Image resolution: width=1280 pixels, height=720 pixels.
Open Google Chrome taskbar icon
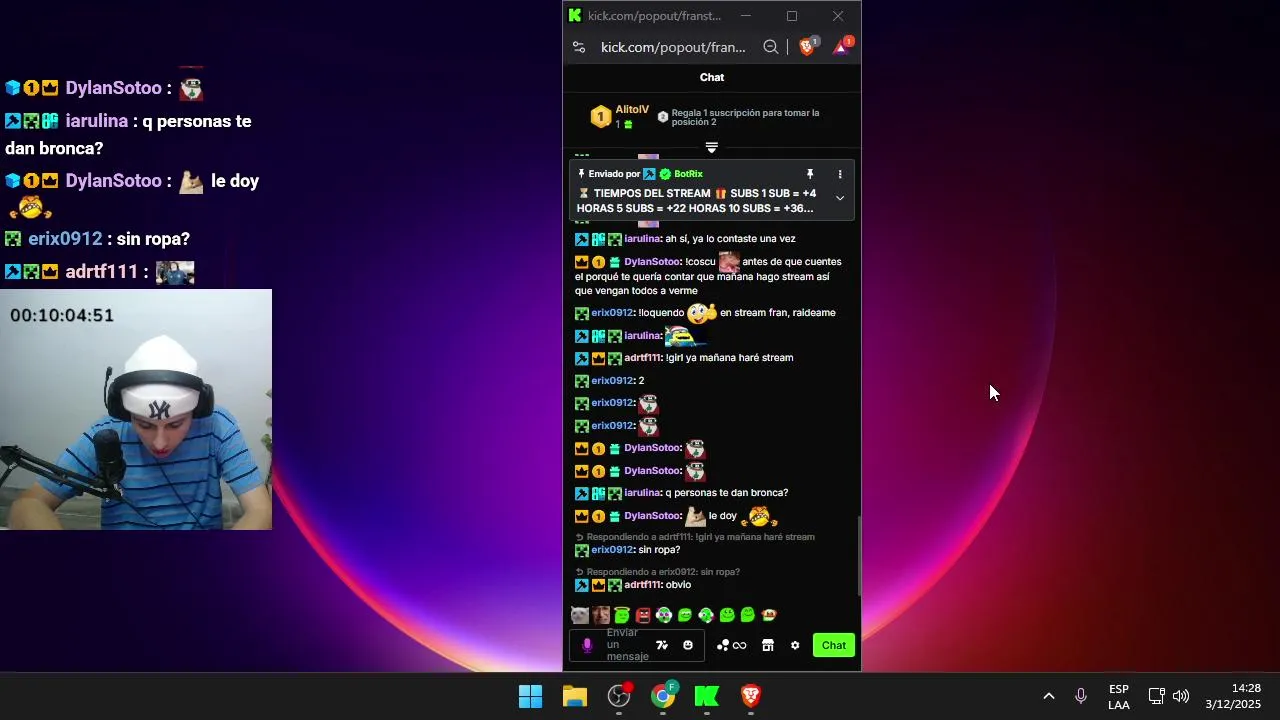click(x=663, y=696)
